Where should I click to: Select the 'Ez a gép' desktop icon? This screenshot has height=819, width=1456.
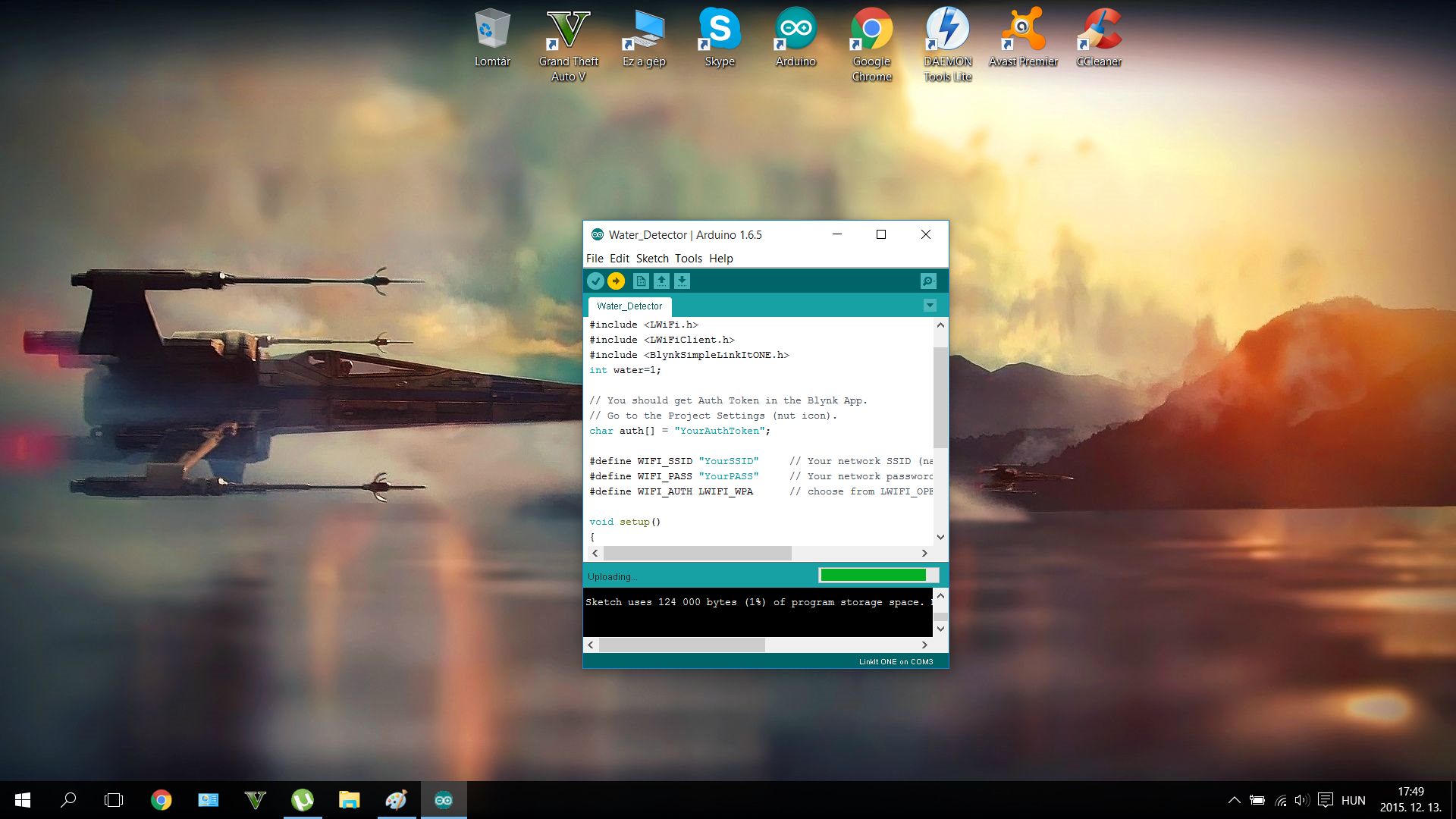coord(644,38)
